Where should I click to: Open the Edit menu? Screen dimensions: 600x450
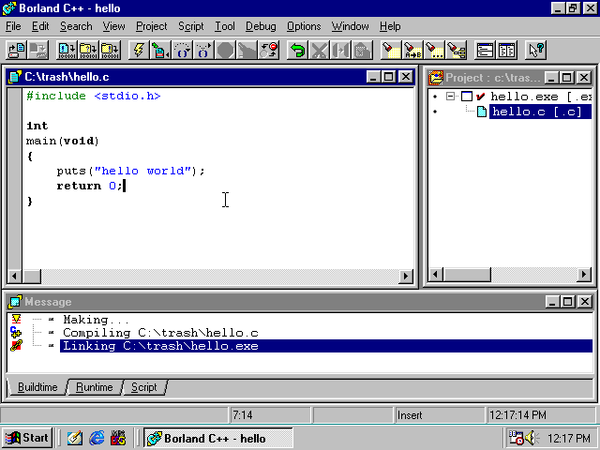click(40, 26)
